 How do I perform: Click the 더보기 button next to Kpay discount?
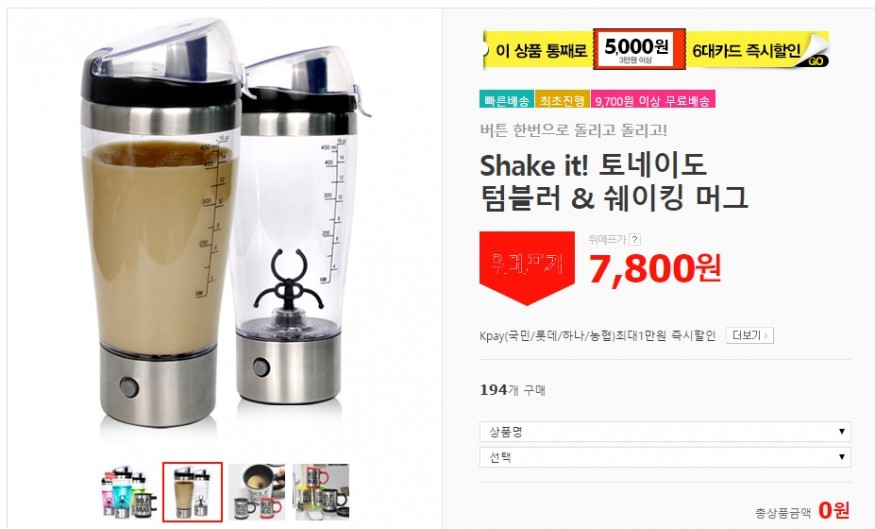pos(749,335)
